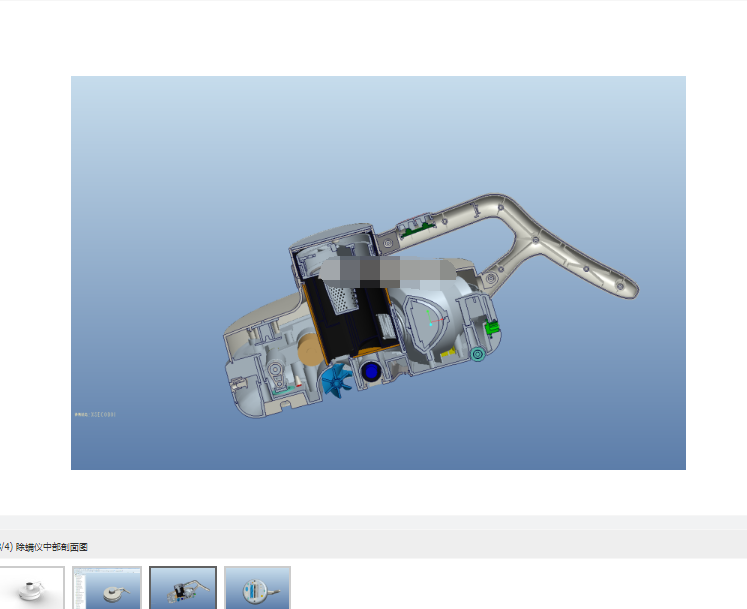Select the cutaway section view thumbnail
This screenshot has height=609, width=747.
[x=183, y=588]
